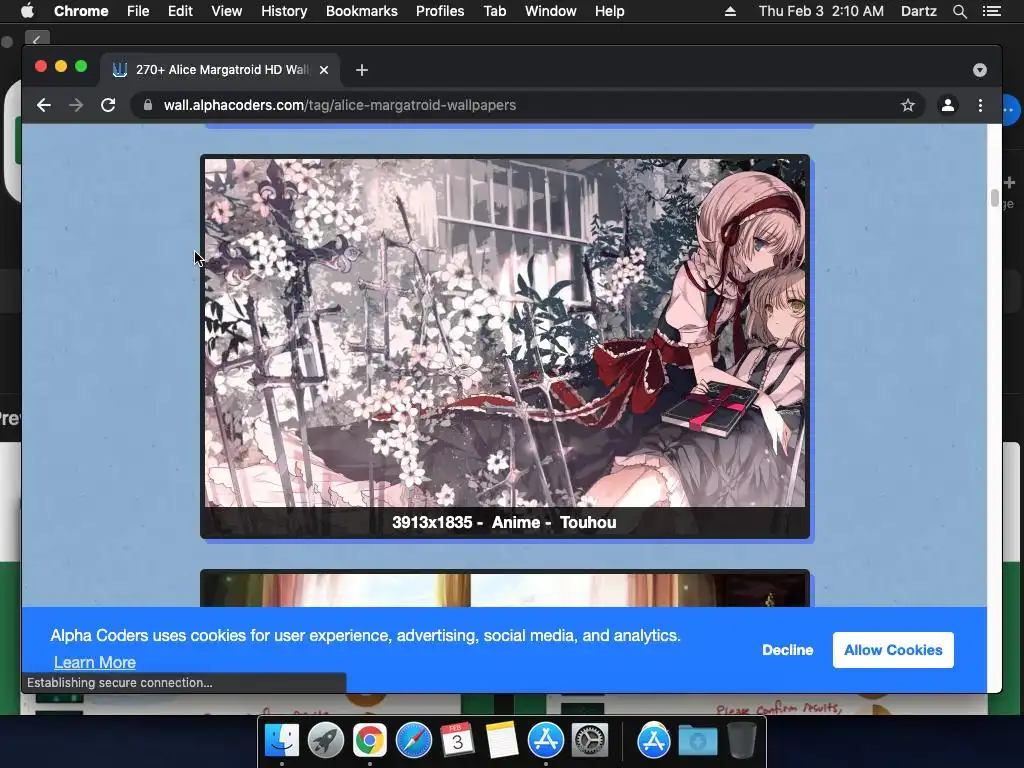Viewport: 1024px width, 768px height.
Task: Close the Alice Margatroid tab
Action: click(324, 70)
